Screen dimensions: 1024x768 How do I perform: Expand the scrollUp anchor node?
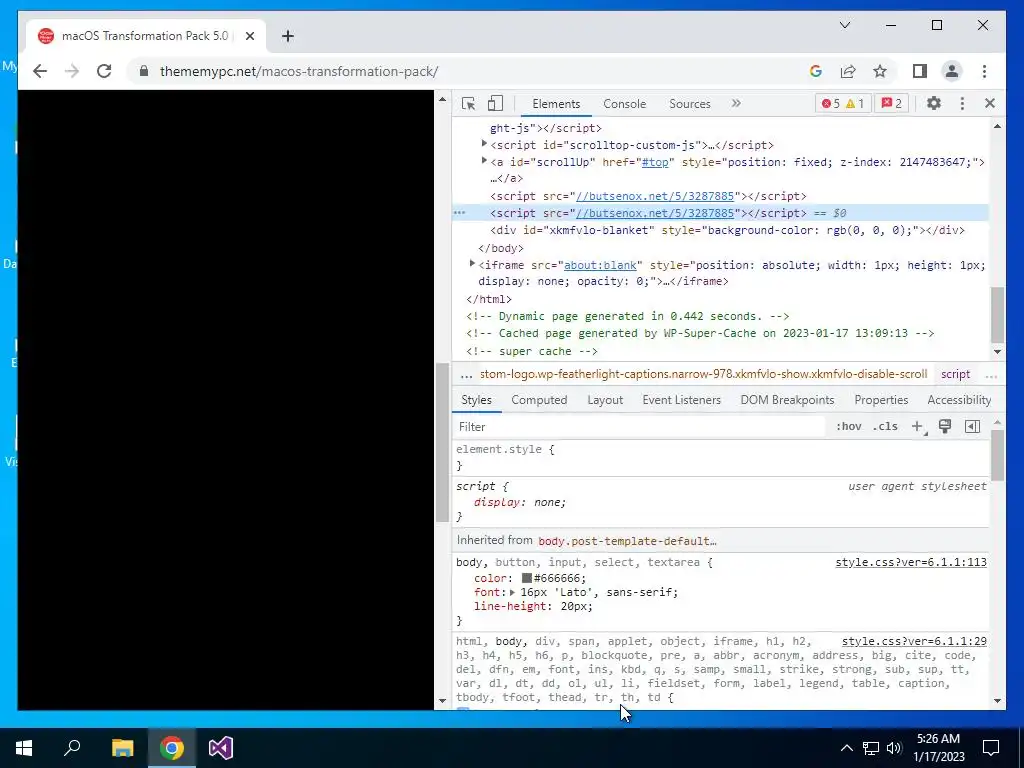(484, 161)
